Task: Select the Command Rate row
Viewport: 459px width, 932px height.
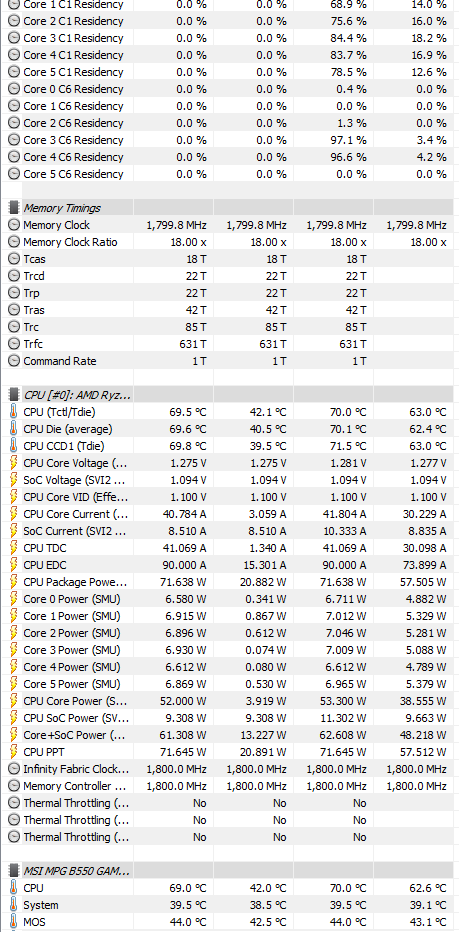Action: 230,361
